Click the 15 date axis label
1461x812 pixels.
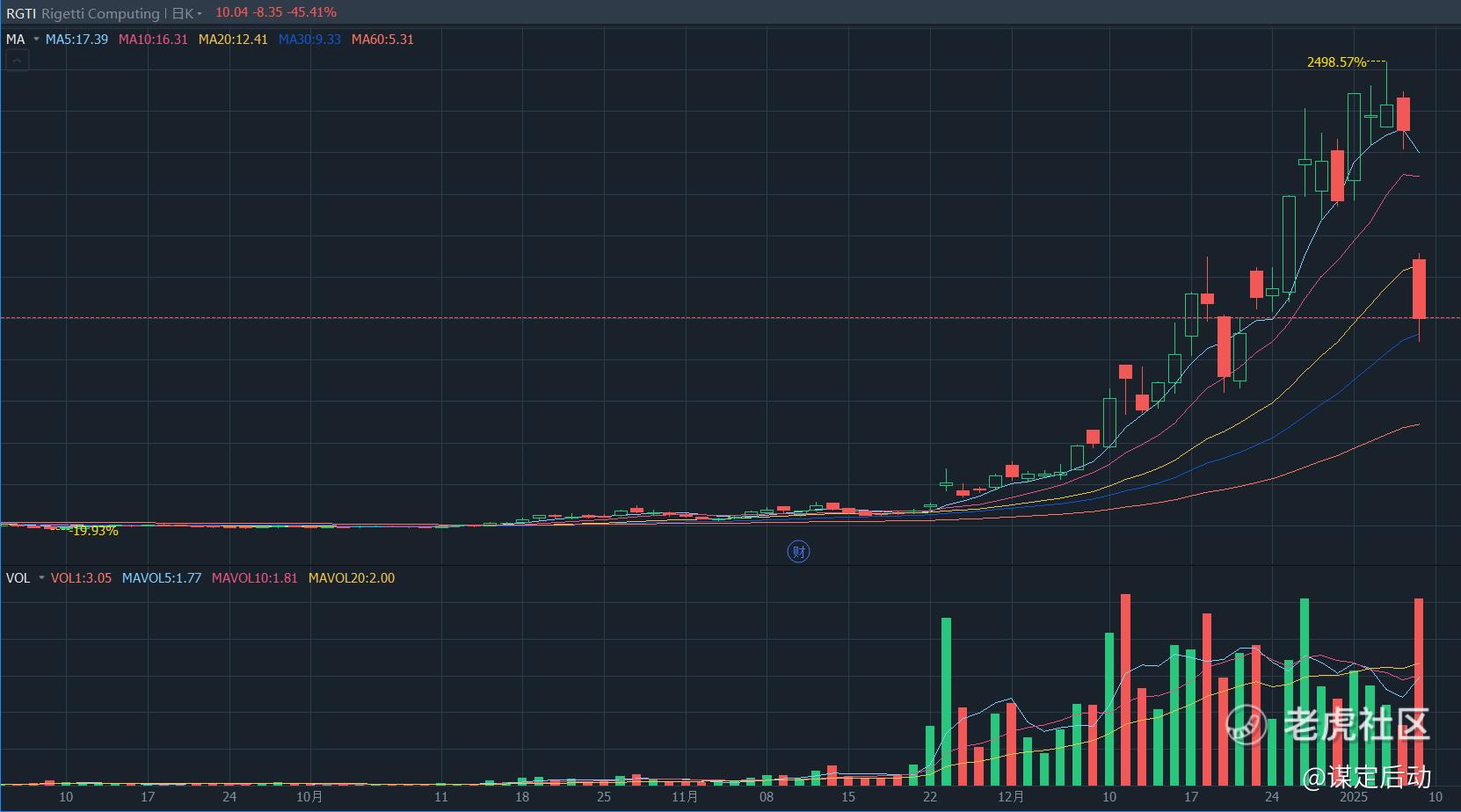(848, 797)
